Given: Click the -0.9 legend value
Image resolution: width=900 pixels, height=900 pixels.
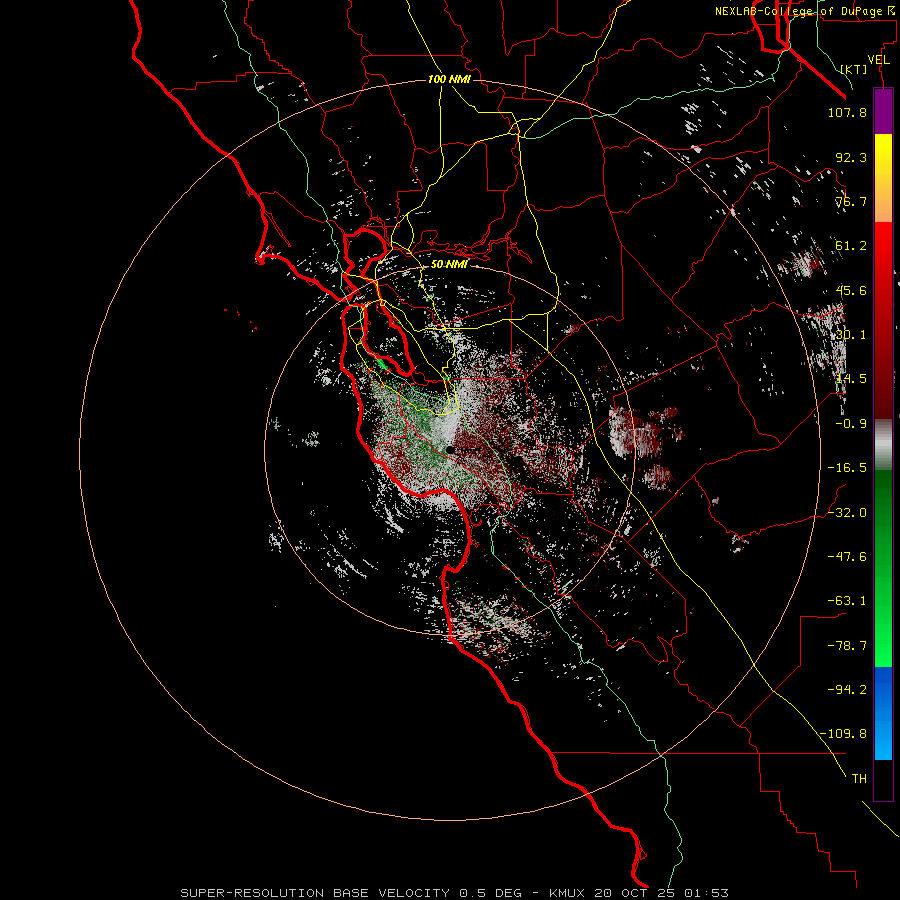Looking at the screenshot, I should tap(851, 424).
